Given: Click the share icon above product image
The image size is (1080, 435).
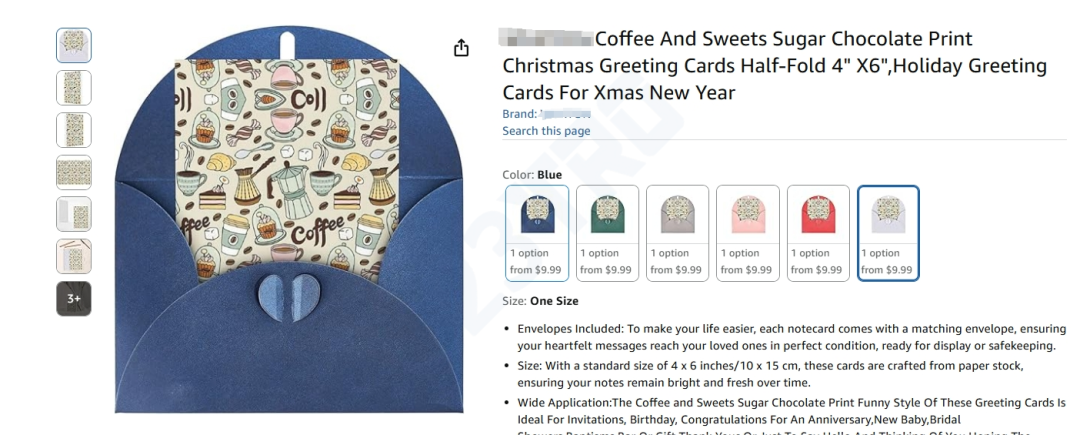Looking at the screenshot, I should 461,48.
